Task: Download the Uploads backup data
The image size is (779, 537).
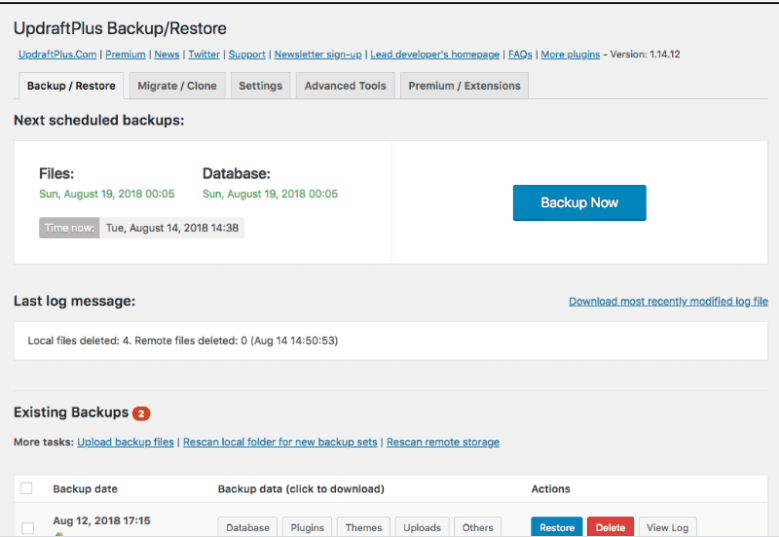Action: [x=422, y=527]
